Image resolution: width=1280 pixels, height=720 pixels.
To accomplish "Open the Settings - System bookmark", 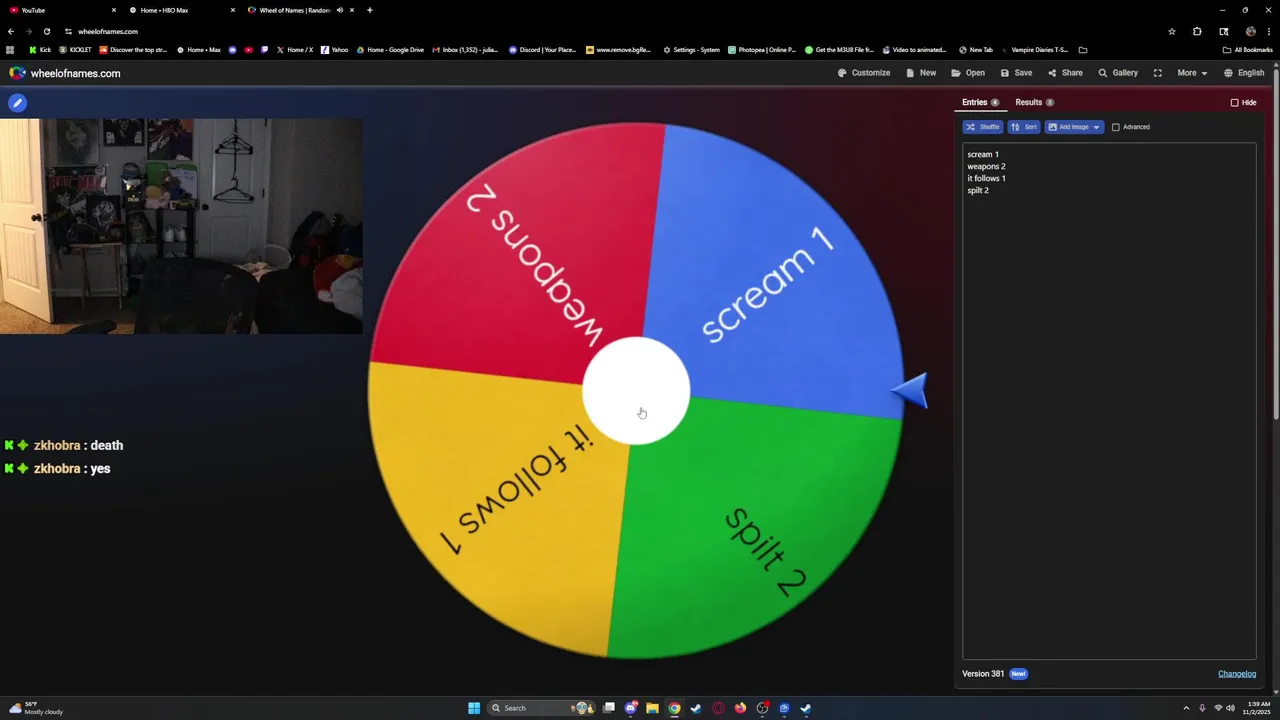I will pos(691,50).
